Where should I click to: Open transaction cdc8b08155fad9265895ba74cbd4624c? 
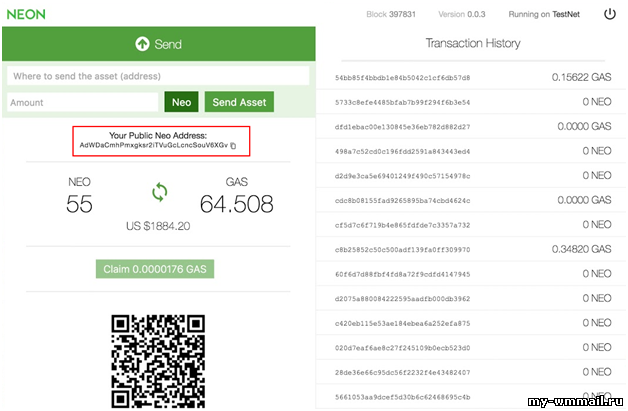tap(403, 201)
